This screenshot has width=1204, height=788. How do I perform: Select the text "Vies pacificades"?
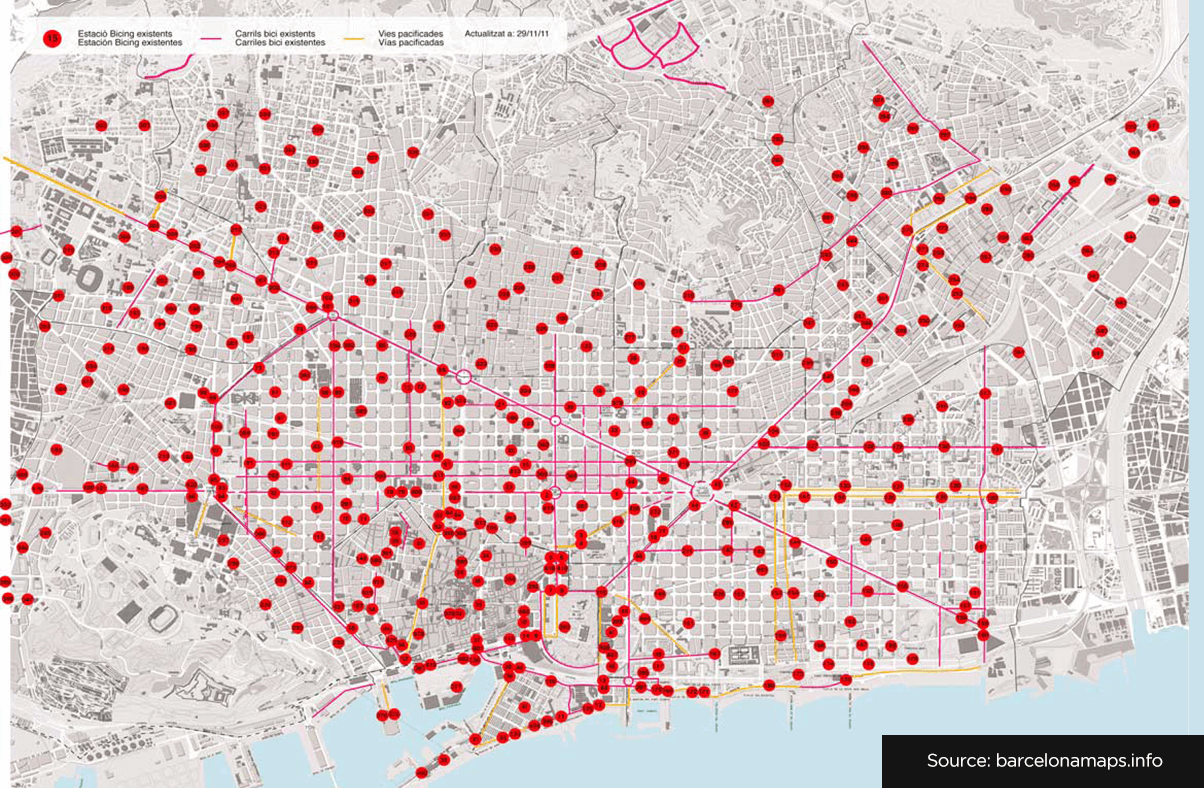411,33
